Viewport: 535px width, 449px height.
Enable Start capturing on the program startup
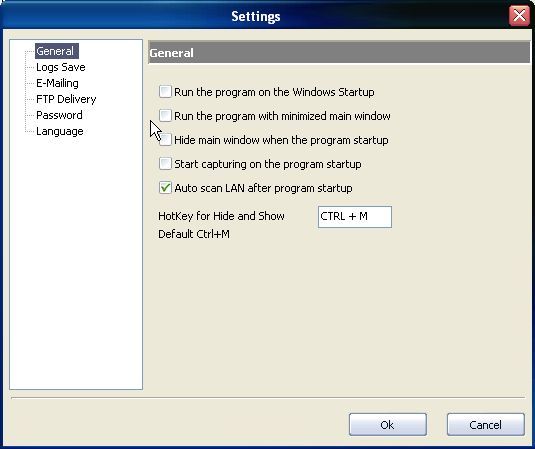(x=165, y=164)
